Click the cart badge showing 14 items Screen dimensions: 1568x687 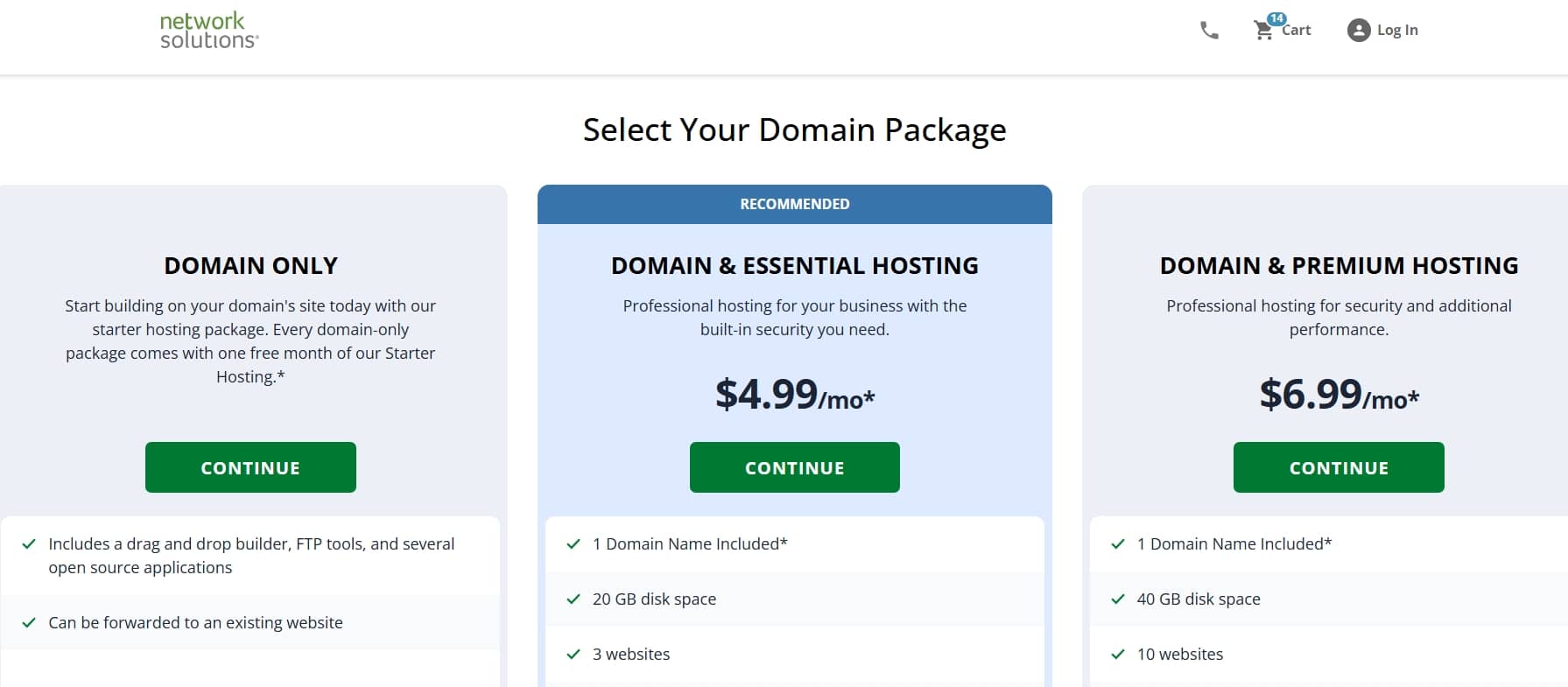[x=1277, y=18]
